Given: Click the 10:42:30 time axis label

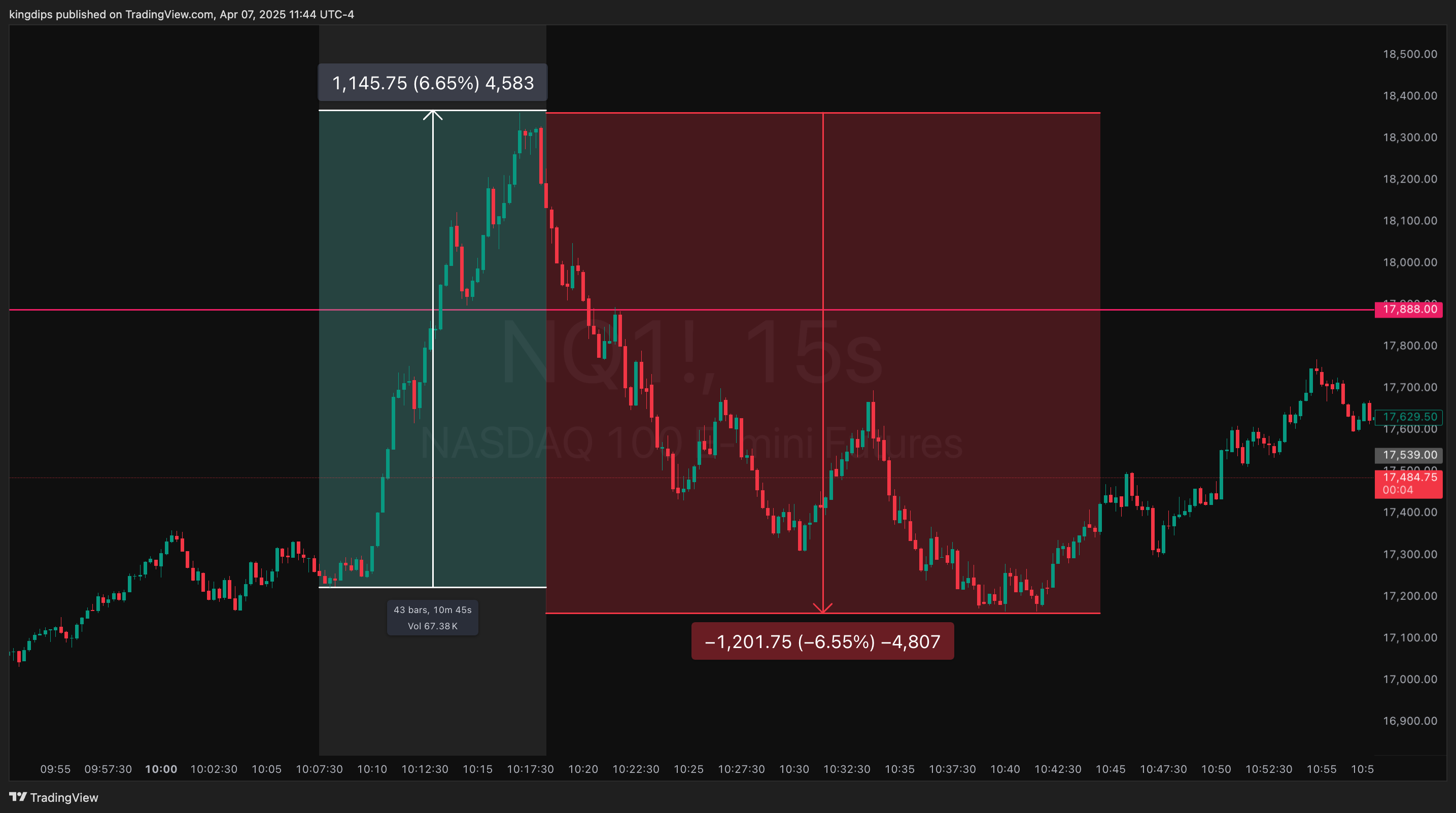Looking at the screenshot, I should [x=1058, y=769].
